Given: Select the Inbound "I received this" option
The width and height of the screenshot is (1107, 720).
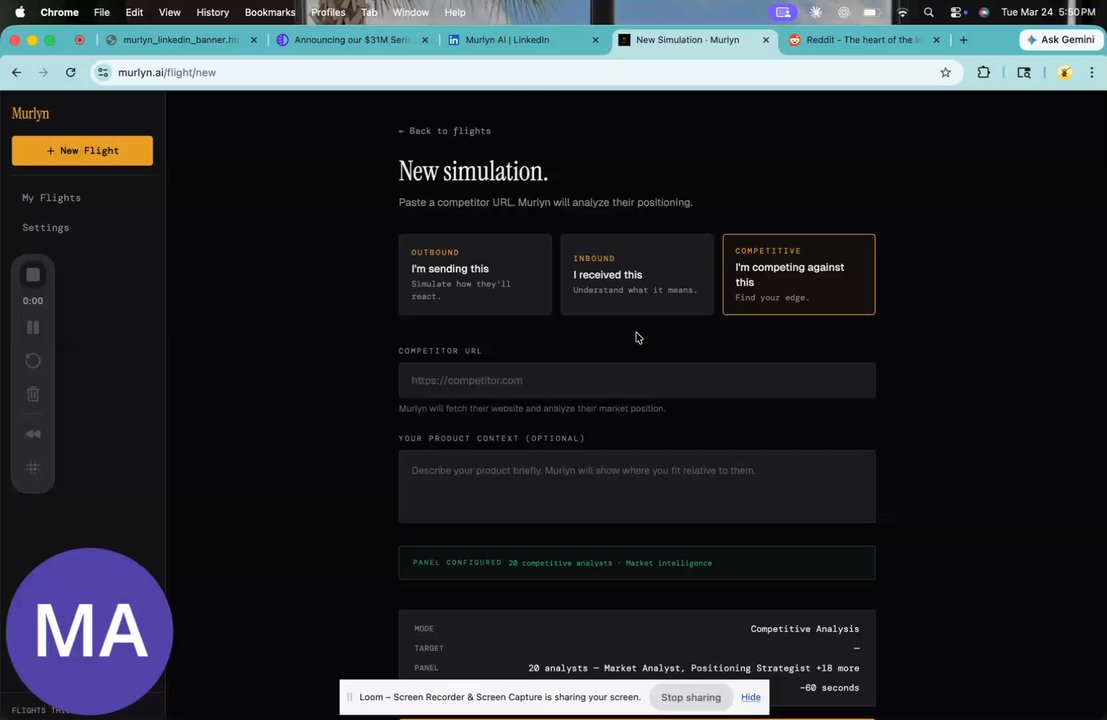Looking at the screenshot, I should (x=637, y=275).
